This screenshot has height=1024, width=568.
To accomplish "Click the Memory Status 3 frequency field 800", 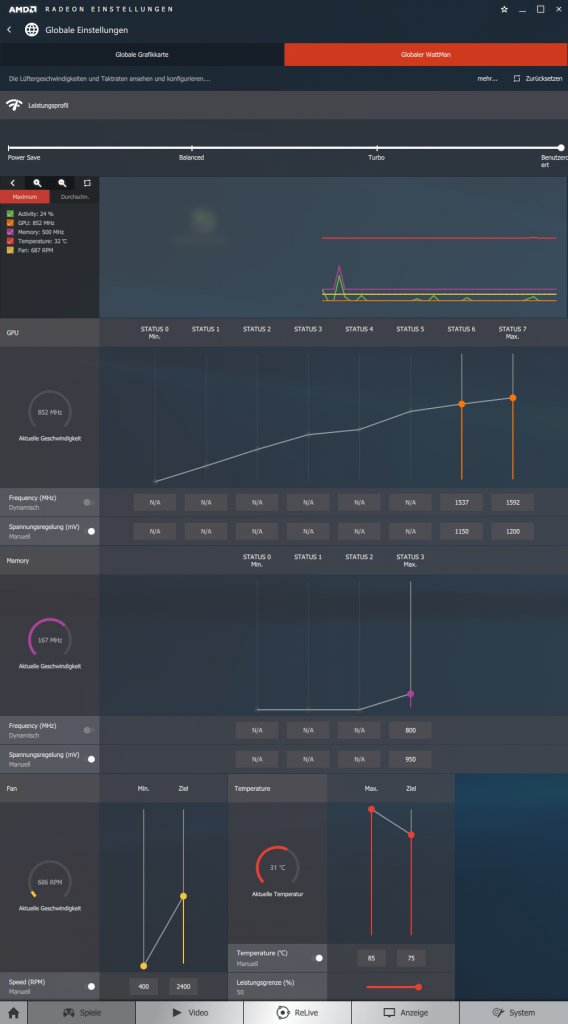I will (410, 730).
